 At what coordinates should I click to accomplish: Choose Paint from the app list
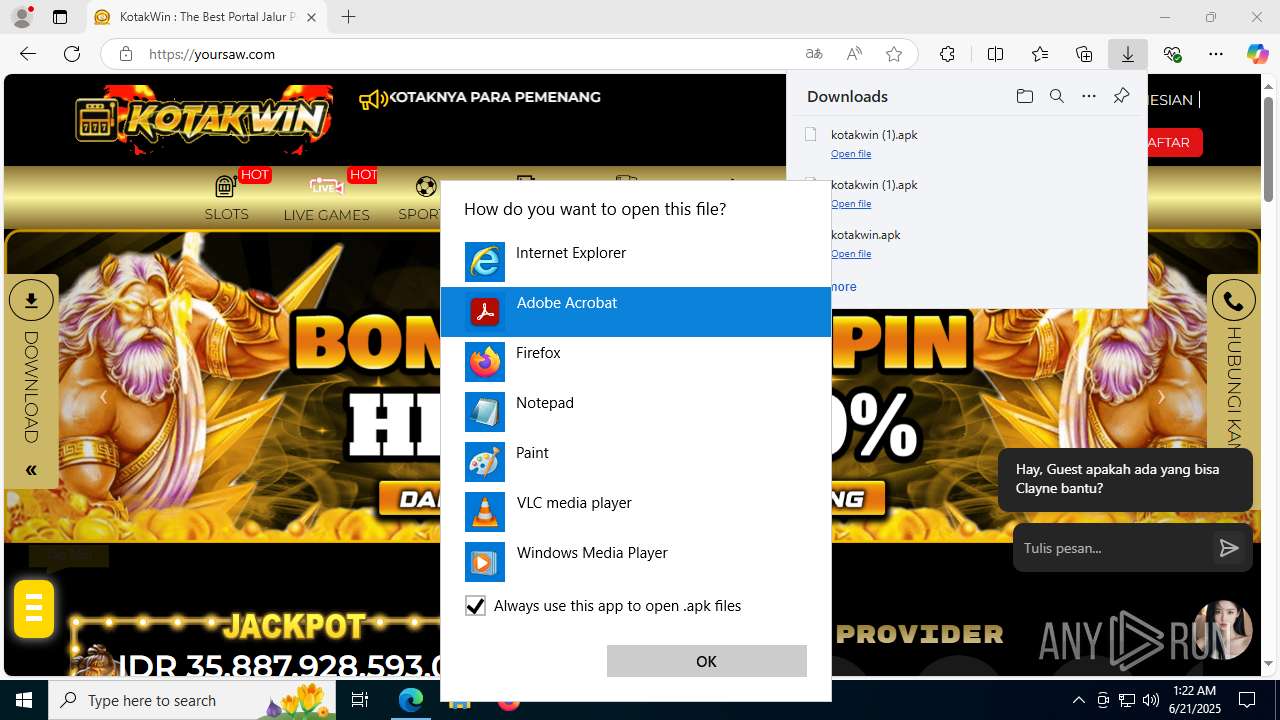pos(635,462)
